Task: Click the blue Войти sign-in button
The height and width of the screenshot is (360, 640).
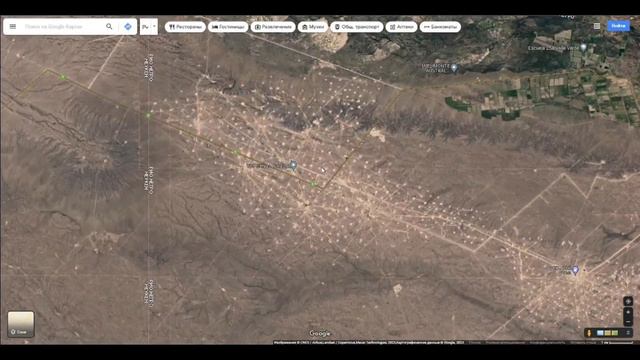Action: (618, 26)
